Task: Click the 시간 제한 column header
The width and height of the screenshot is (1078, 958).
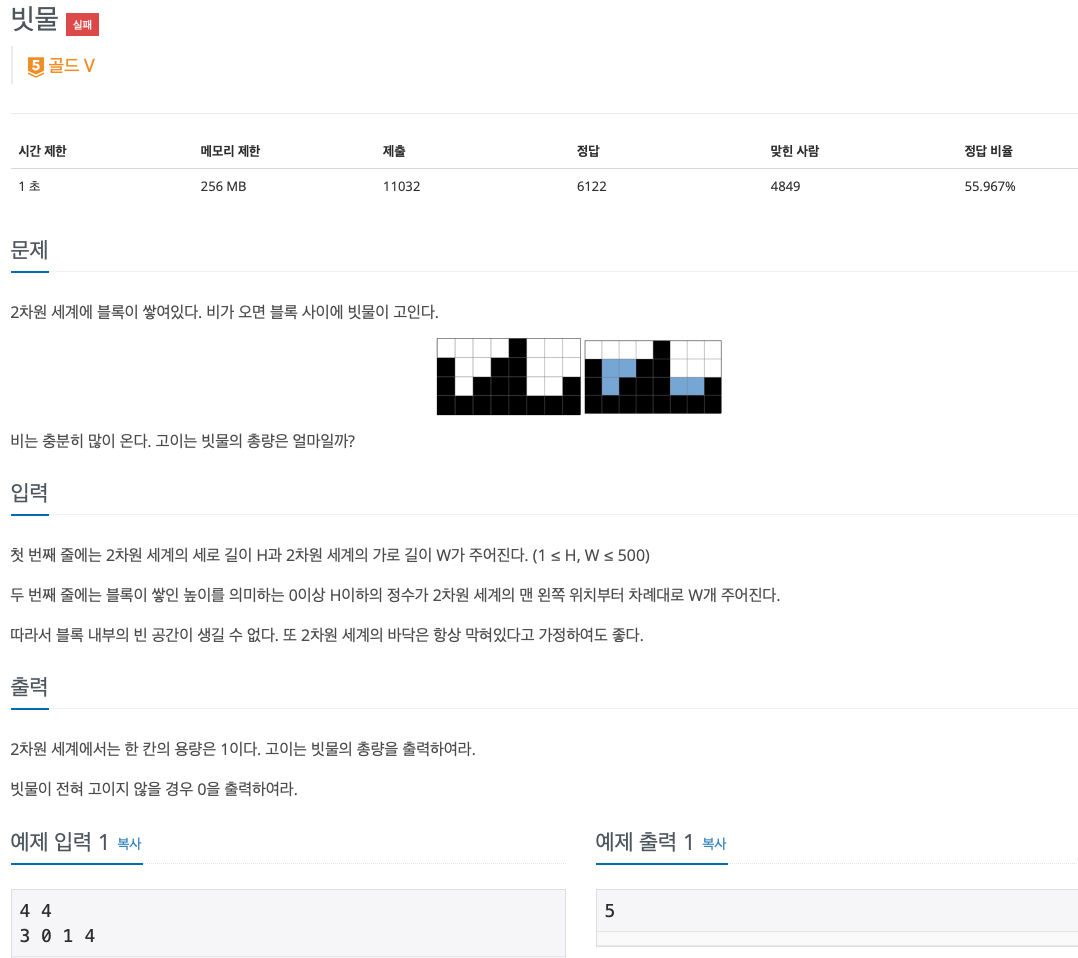Action: point(43,151)
